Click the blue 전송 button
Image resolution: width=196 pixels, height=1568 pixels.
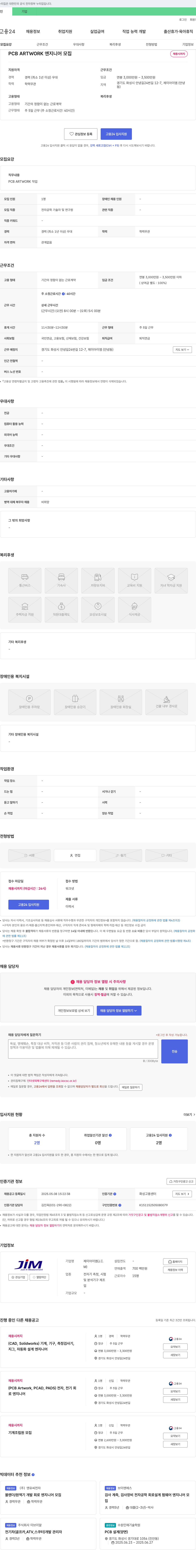tap(174, 1051)
